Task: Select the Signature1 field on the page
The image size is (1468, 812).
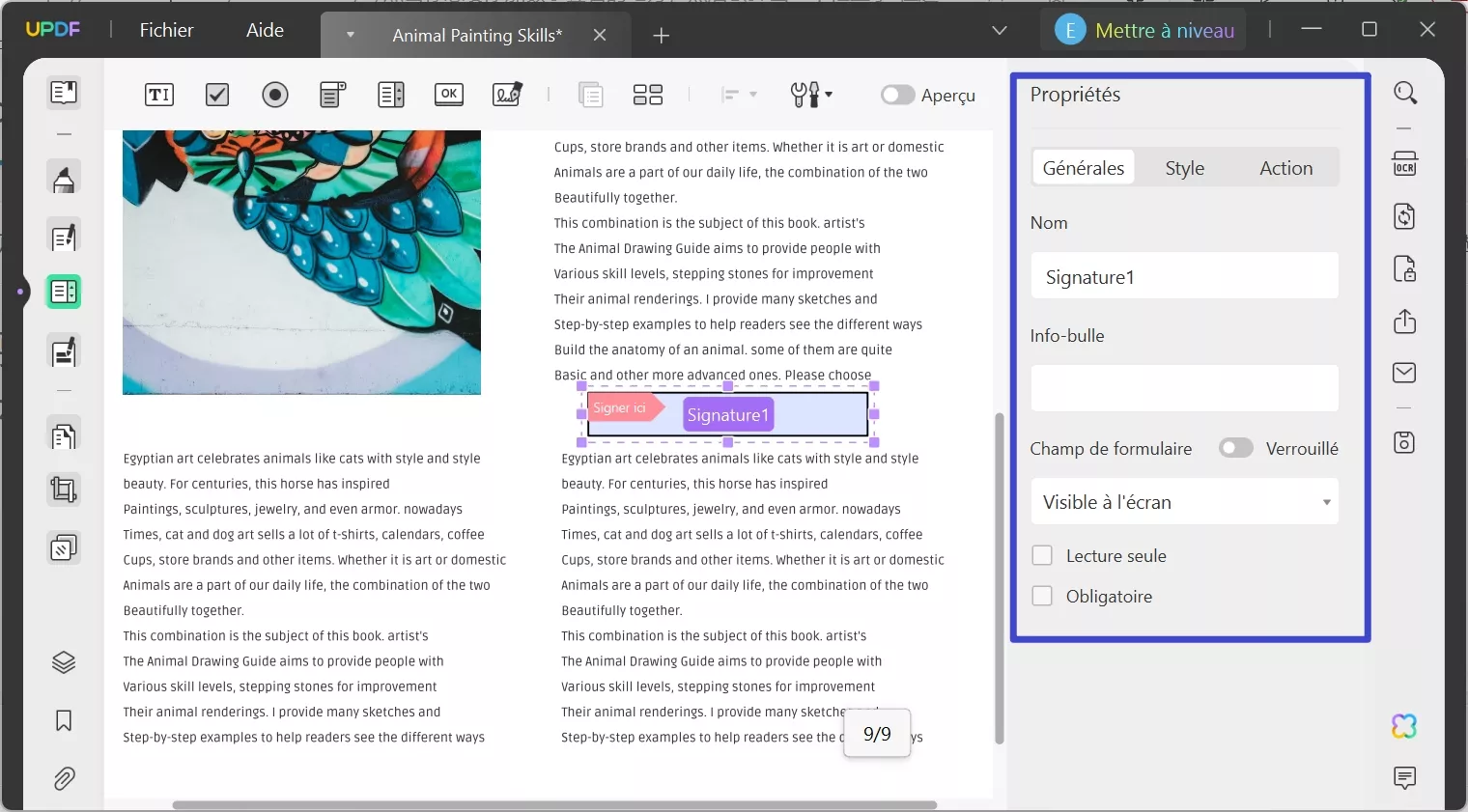Action: click(728, 415)
